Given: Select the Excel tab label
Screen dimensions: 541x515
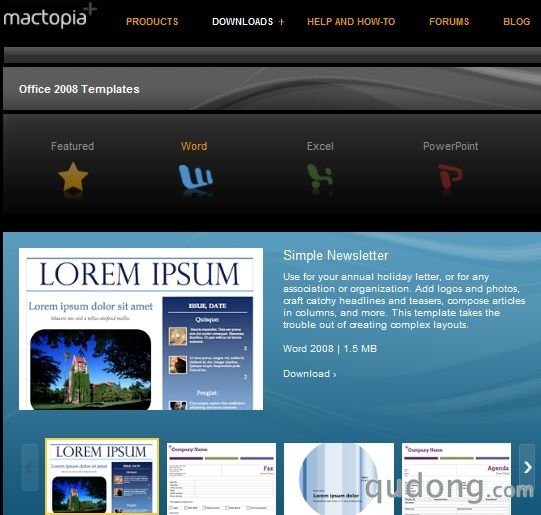Looking at the screenshot, I should click(x=320, y=146).
